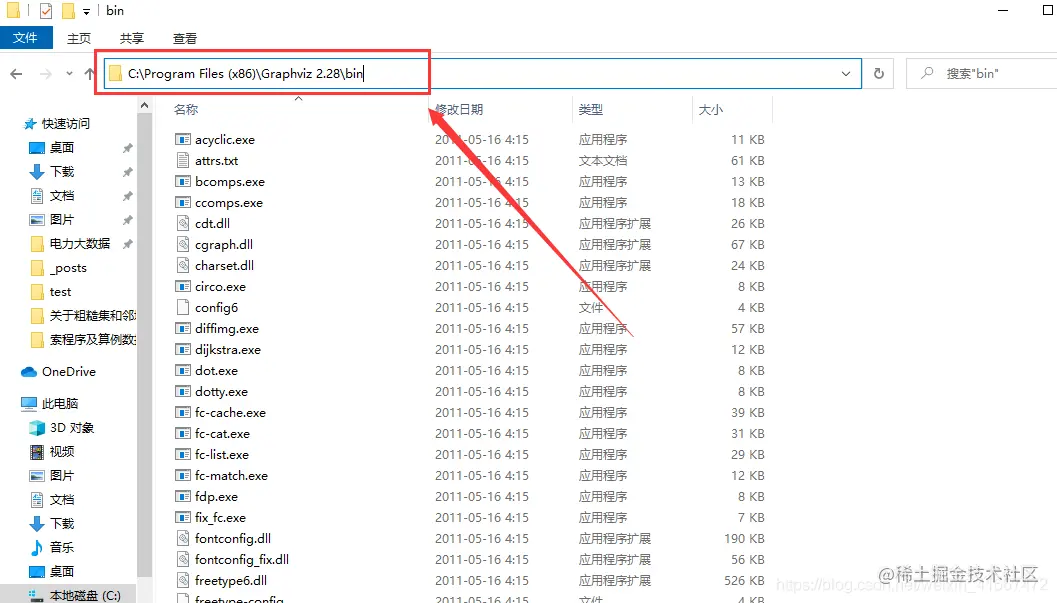Switch to the 主页 ribbon tab

click(79, 38)
